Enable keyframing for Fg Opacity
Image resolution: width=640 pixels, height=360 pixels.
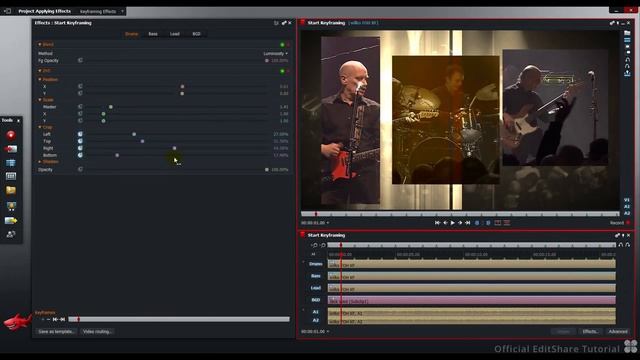[x=80, y=60]
